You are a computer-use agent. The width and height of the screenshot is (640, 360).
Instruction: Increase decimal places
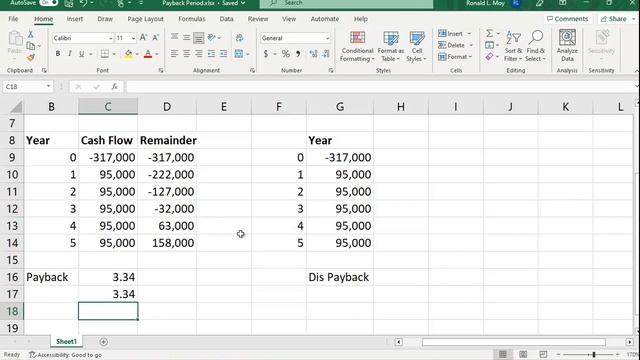click(x=313, y=54)
